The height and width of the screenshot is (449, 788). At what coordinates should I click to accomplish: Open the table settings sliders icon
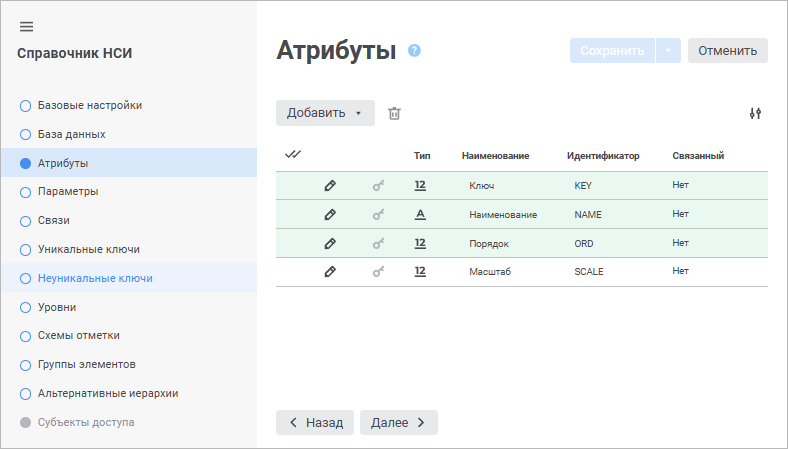(x=755, y=113)
